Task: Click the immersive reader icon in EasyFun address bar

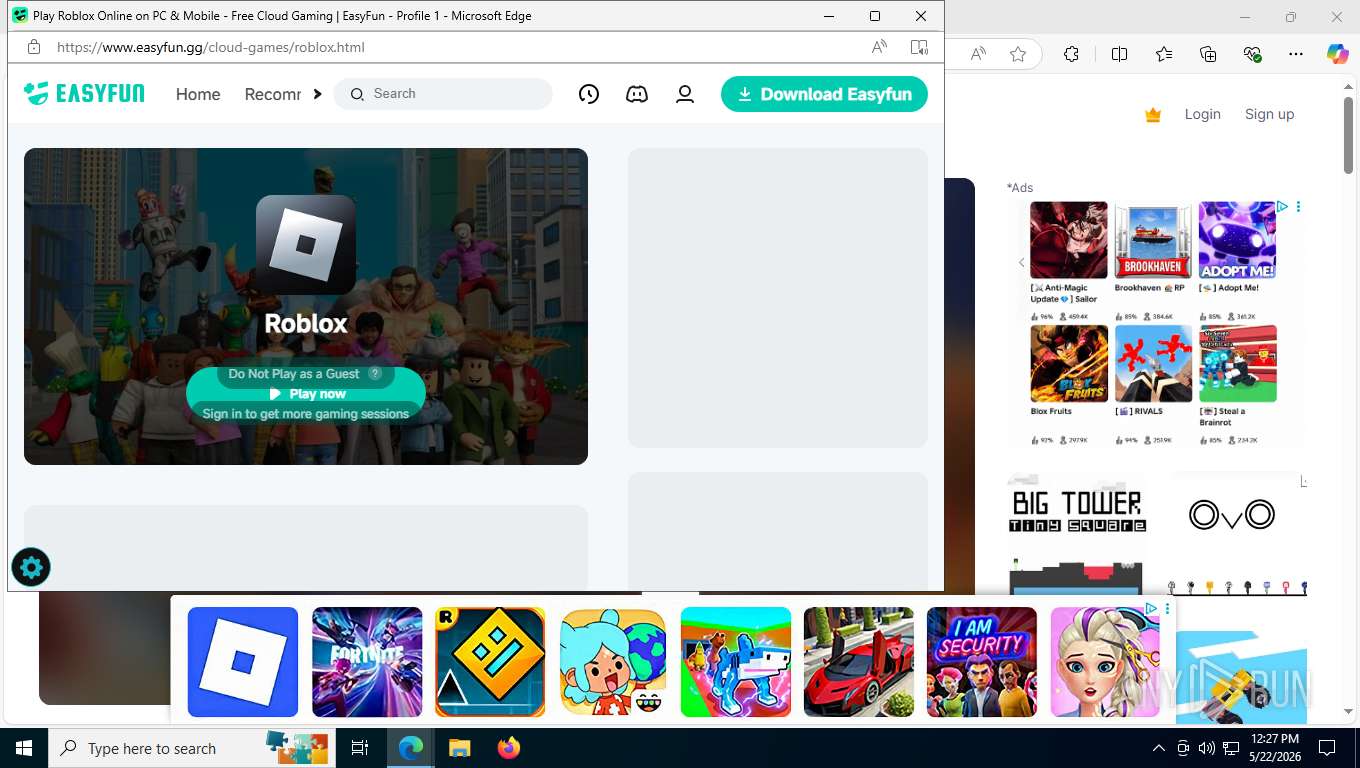Action: pyautogui.click(x=919, y=47)
